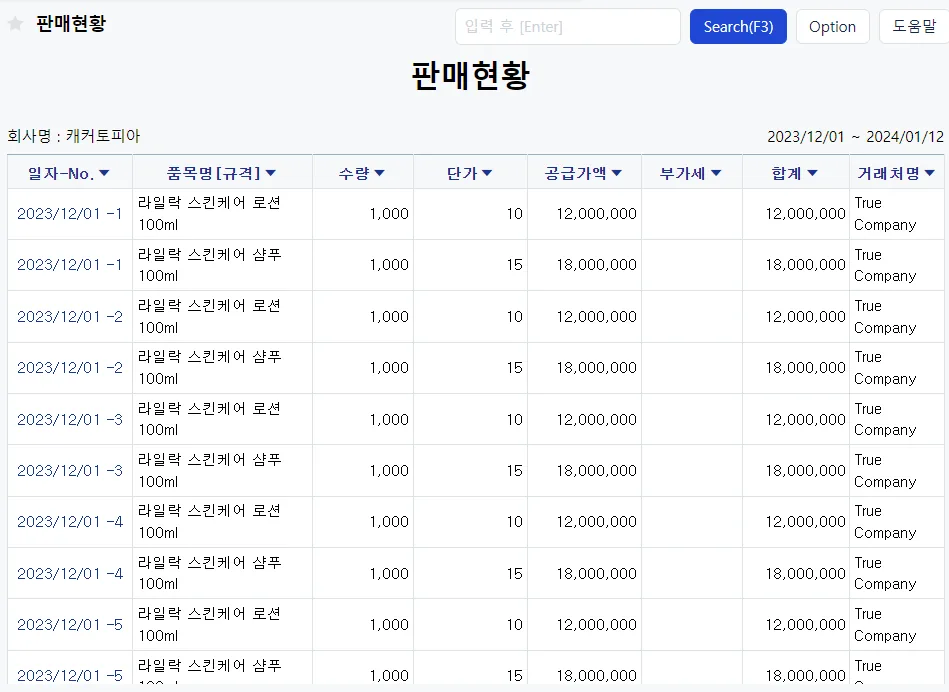Open the 2023/12/01 -2 로션 row link
Image resolution: width=949 pixels, height=692 pixels.
(70, 317)
